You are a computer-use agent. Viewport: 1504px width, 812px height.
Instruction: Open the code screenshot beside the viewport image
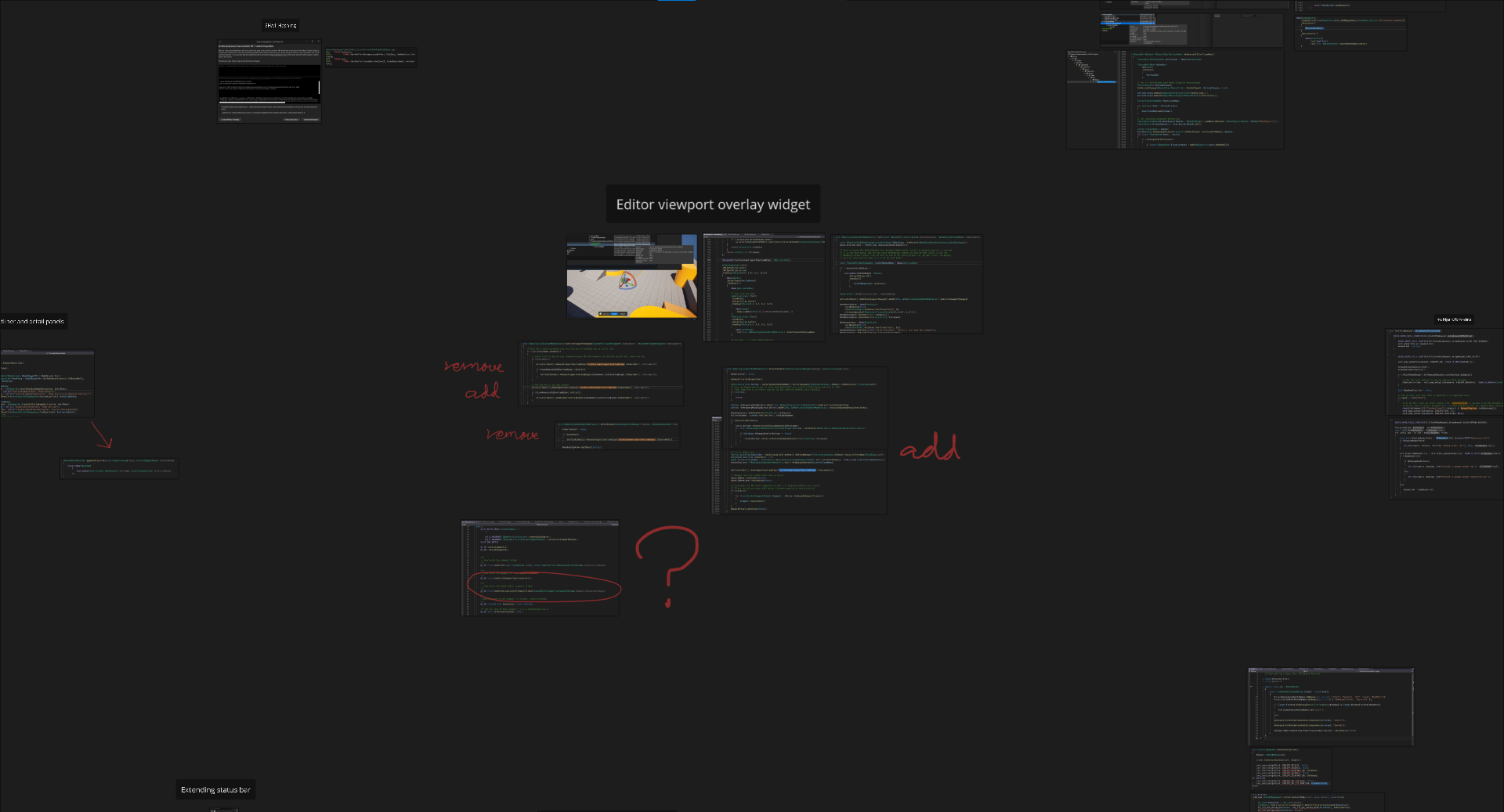coord(763,287)
